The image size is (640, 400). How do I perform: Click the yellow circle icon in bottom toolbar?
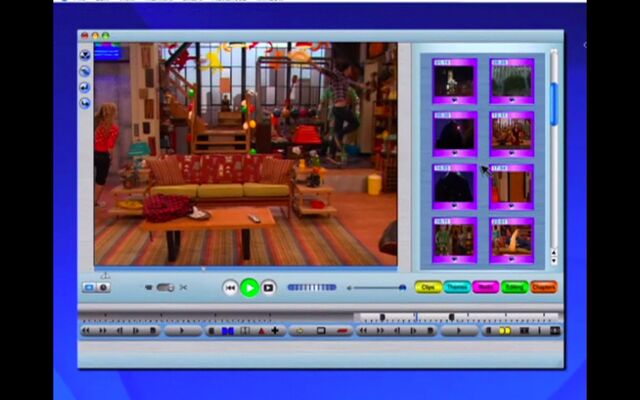click(x=300, y=331)
